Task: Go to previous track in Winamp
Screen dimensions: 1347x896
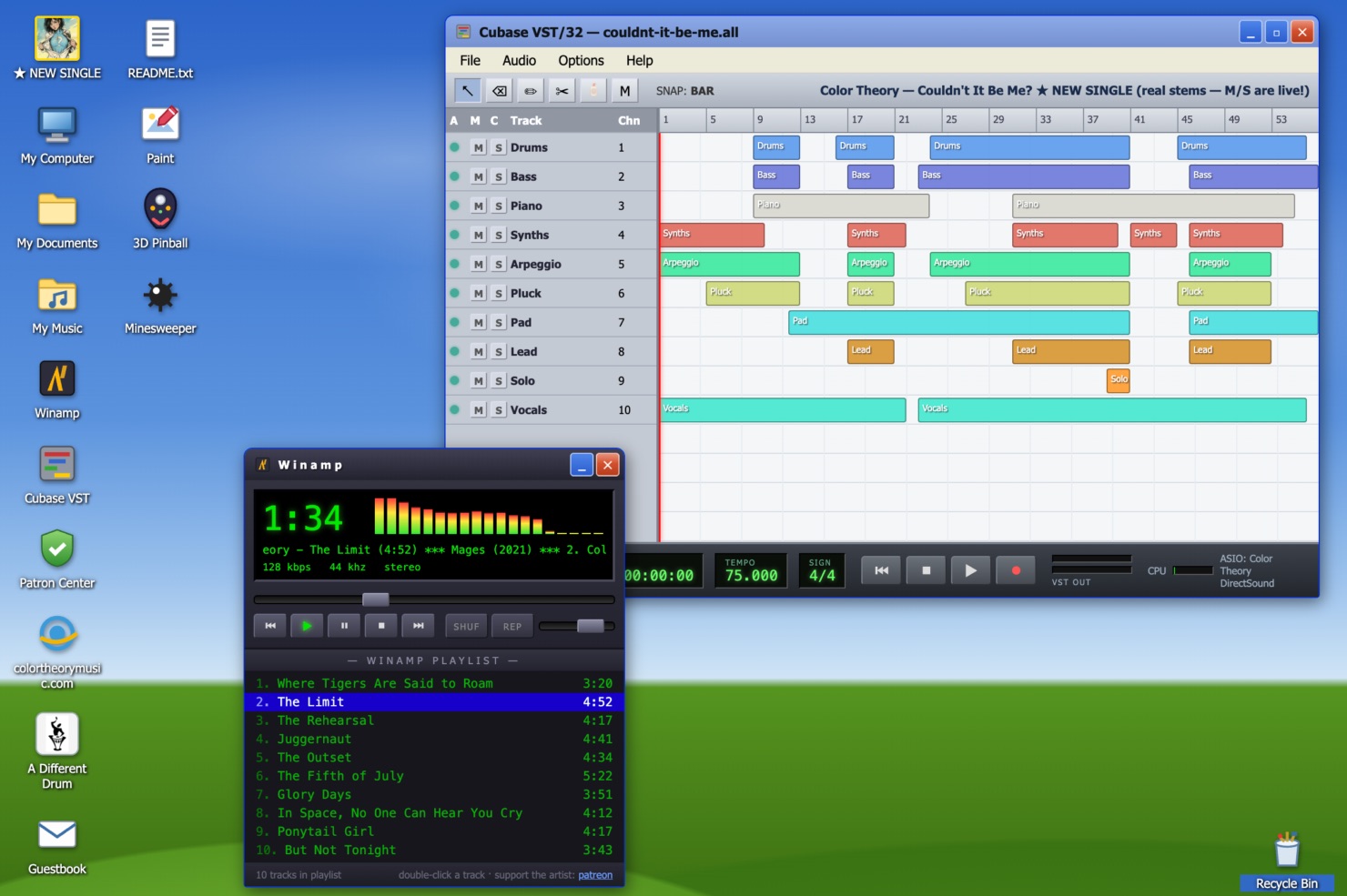Action: pos(270,626)
